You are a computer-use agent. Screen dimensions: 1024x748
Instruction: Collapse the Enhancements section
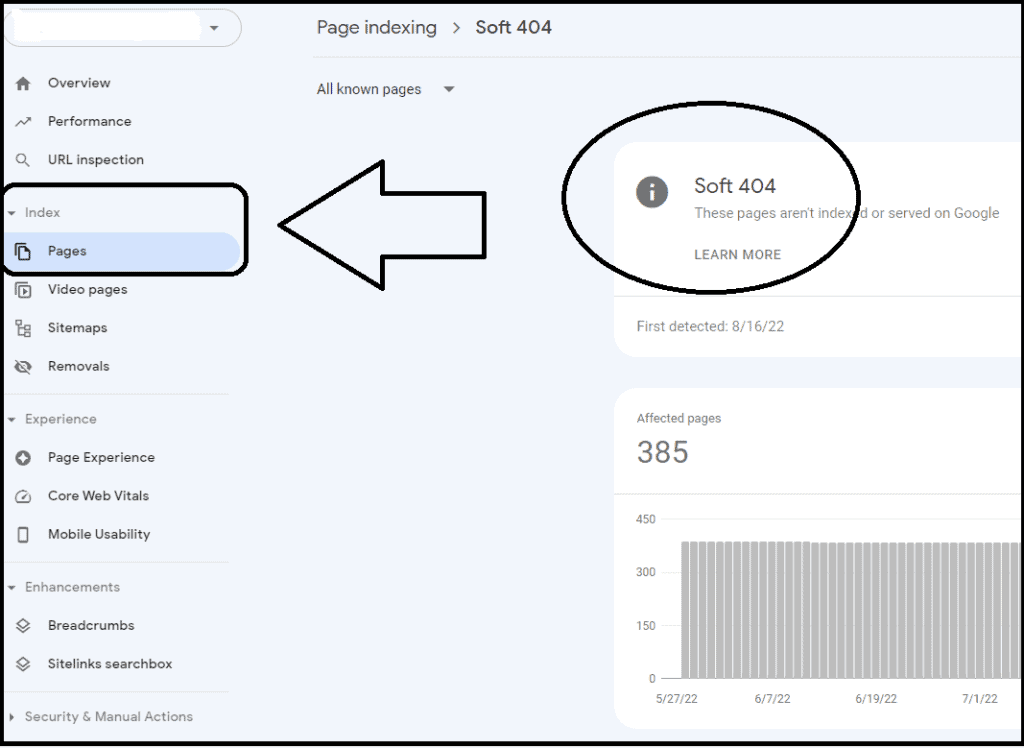[x=12, y=588]
